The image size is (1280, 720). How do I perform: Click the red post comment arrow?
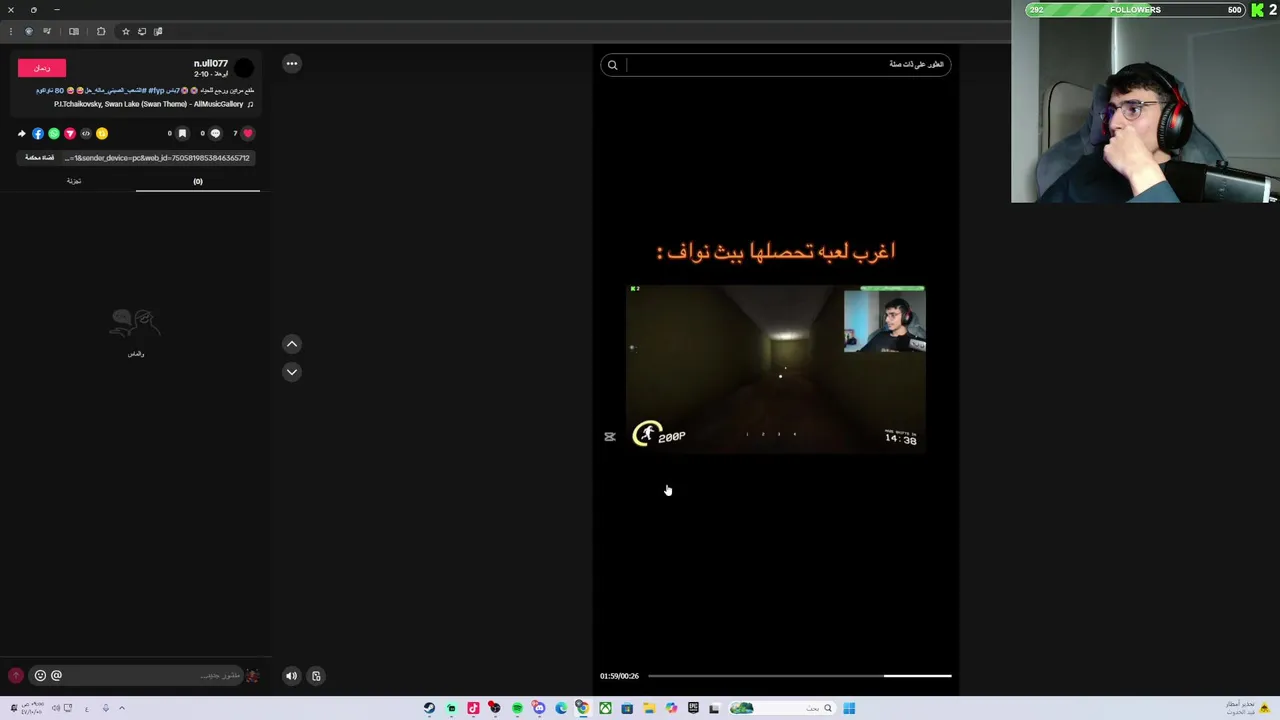[x=15, y=675]
